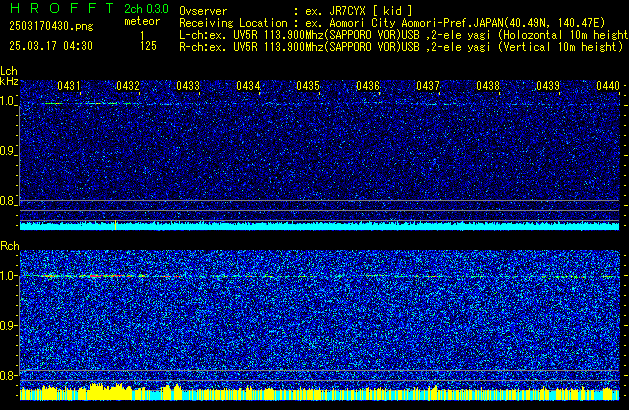Click time marker 0440
This screenshot has width=629, height=410.
[x=608, y=86]
